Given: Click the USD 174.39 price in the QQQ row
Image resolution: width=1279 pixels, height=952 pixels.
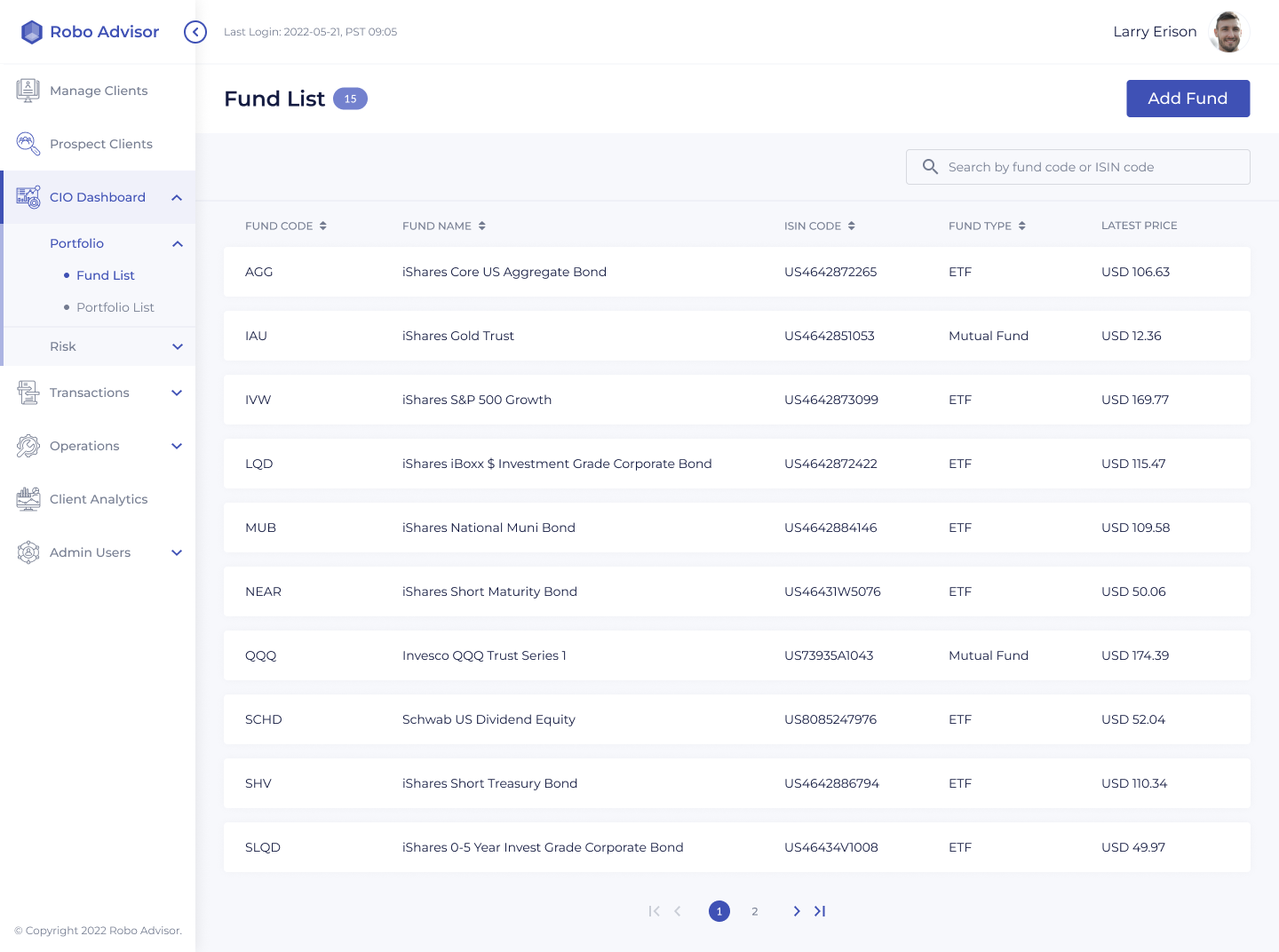Looking at the screenshot, I should pyautogui.click(x=1135, y=655).
